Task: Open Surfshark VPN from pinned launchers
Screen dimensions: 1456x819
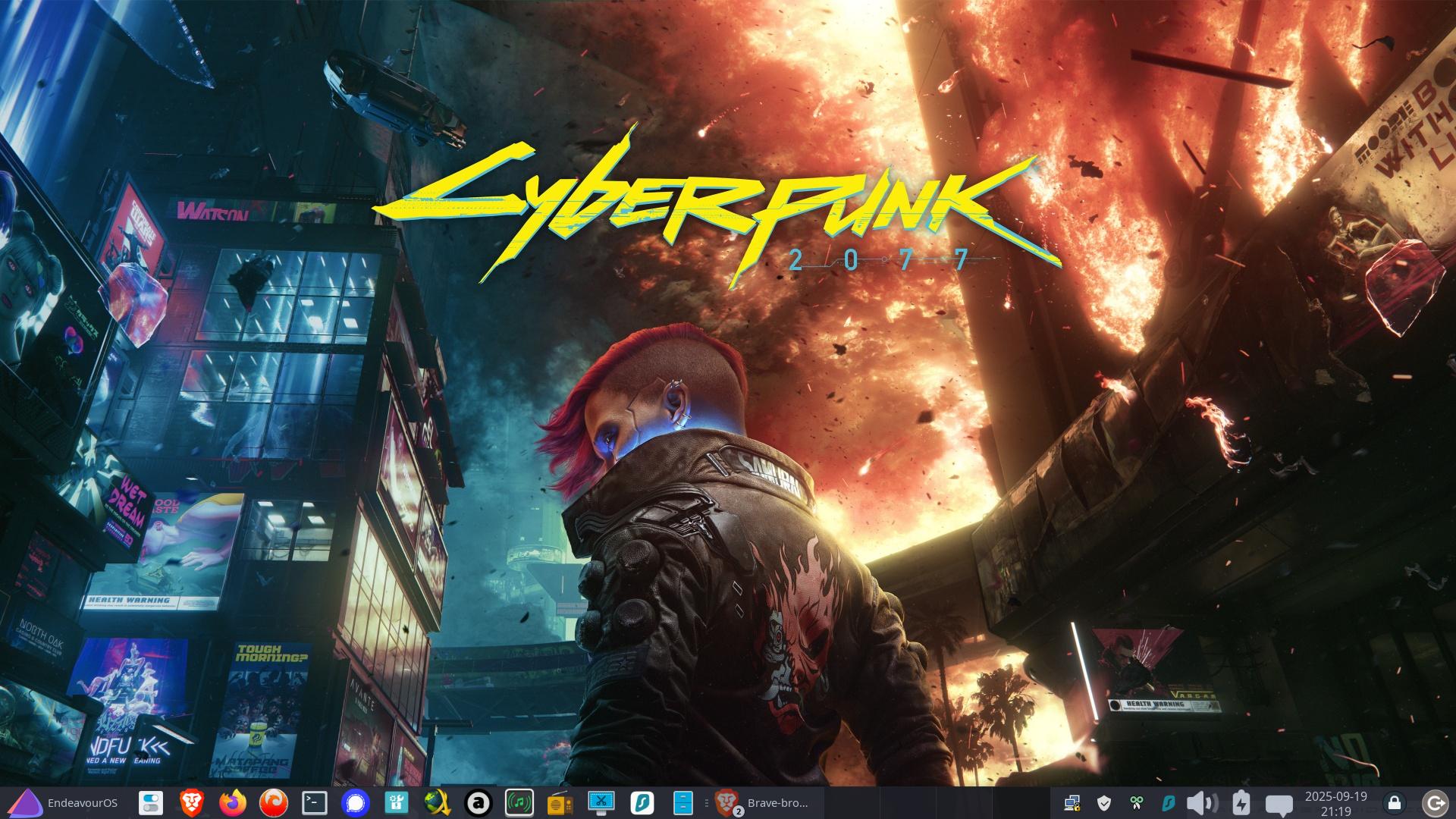Action: tap(642, 802)
